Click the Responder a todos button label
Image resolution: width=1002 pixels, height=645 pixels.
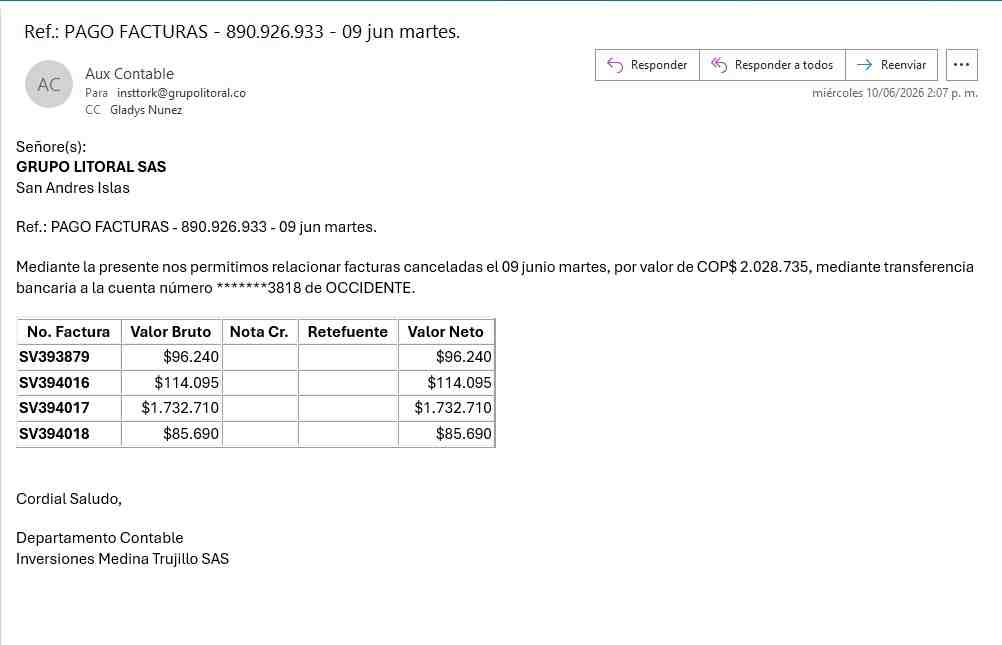pos(783,65)
